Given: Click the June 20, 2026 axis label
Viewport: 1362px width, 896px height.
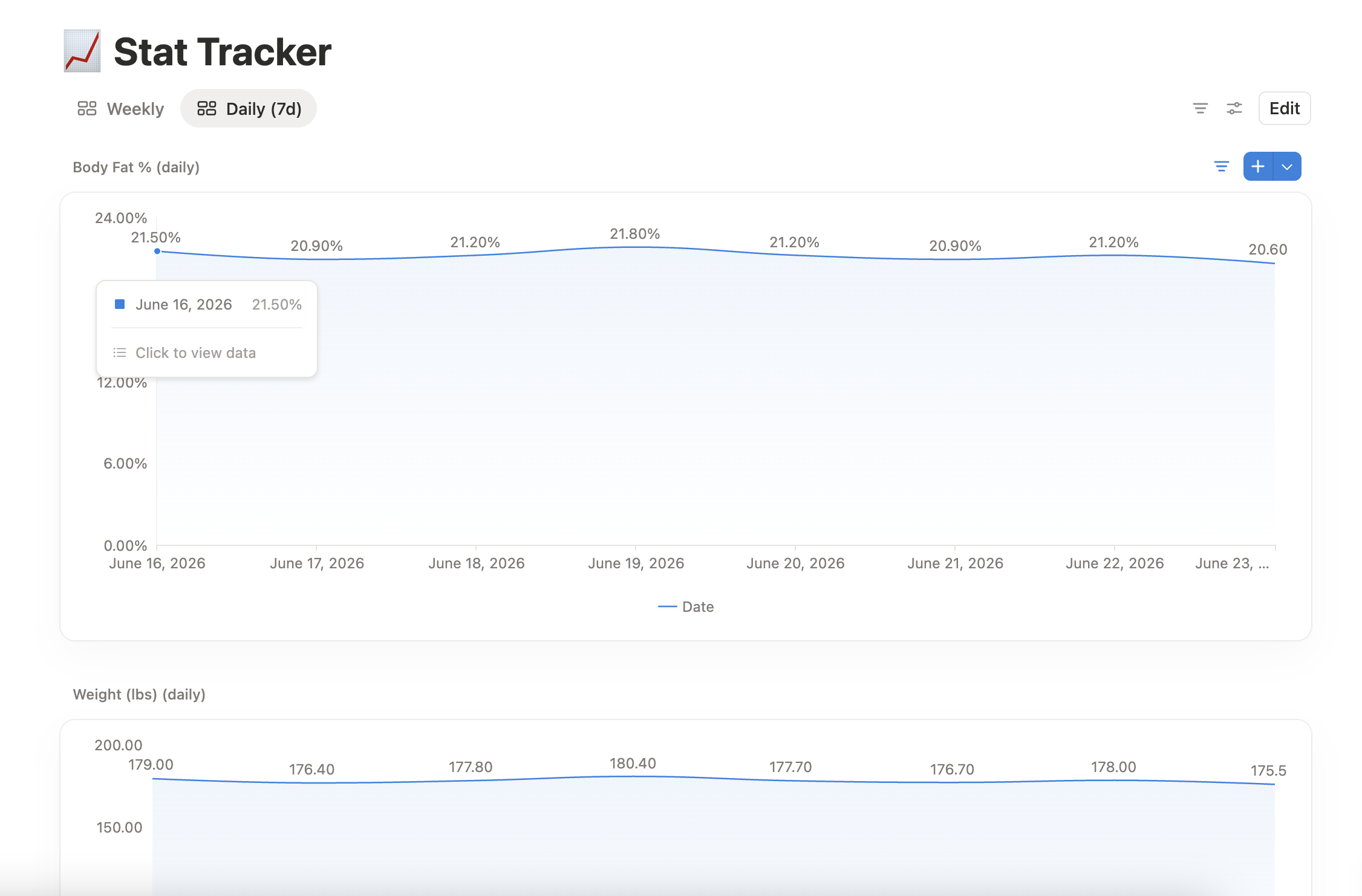Looking at the screenshot, I should 795,563.
